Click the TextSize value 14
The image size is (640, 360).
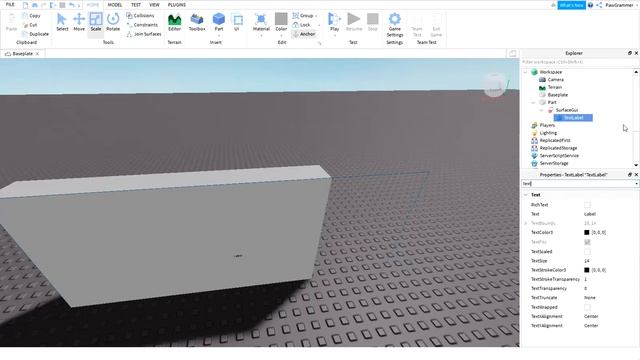[587, 261]
